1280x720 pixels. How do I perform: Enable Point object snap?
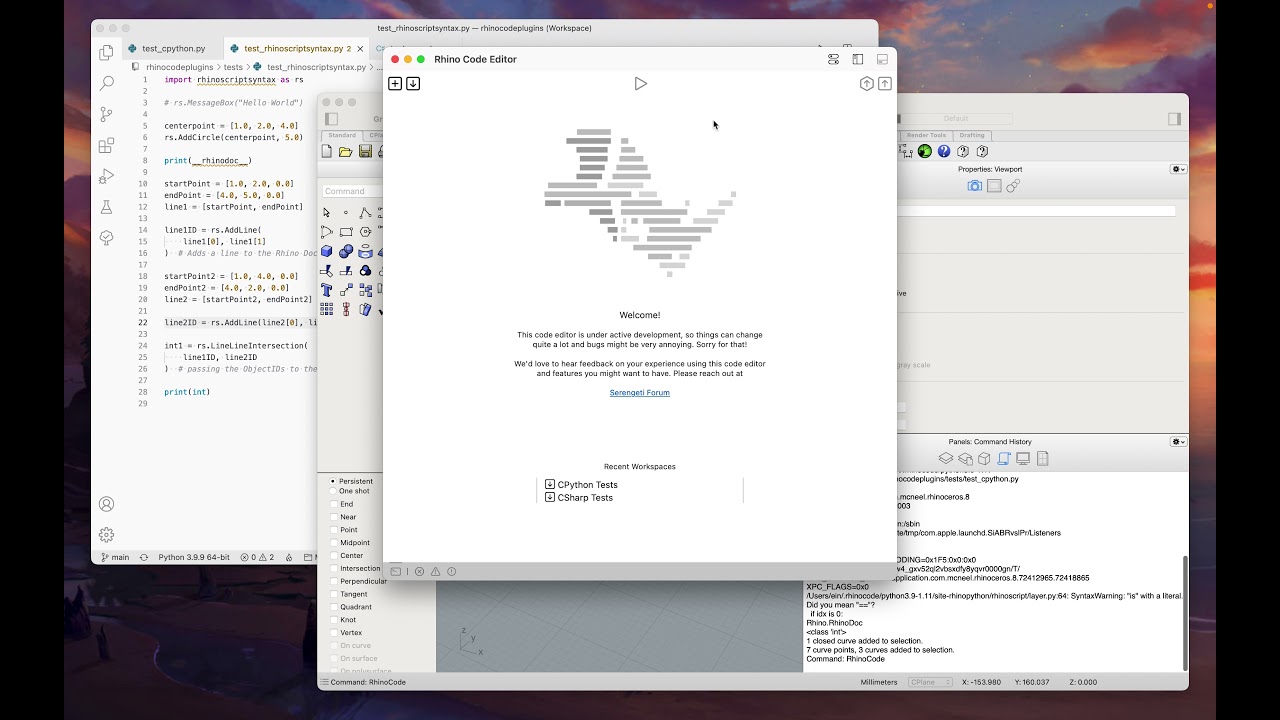334,530
